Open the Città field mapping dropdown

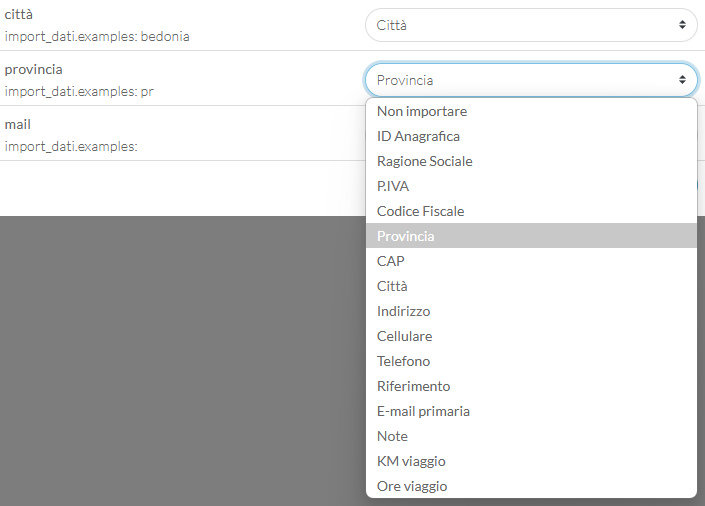pyautogui.click(x=531, y=25)
